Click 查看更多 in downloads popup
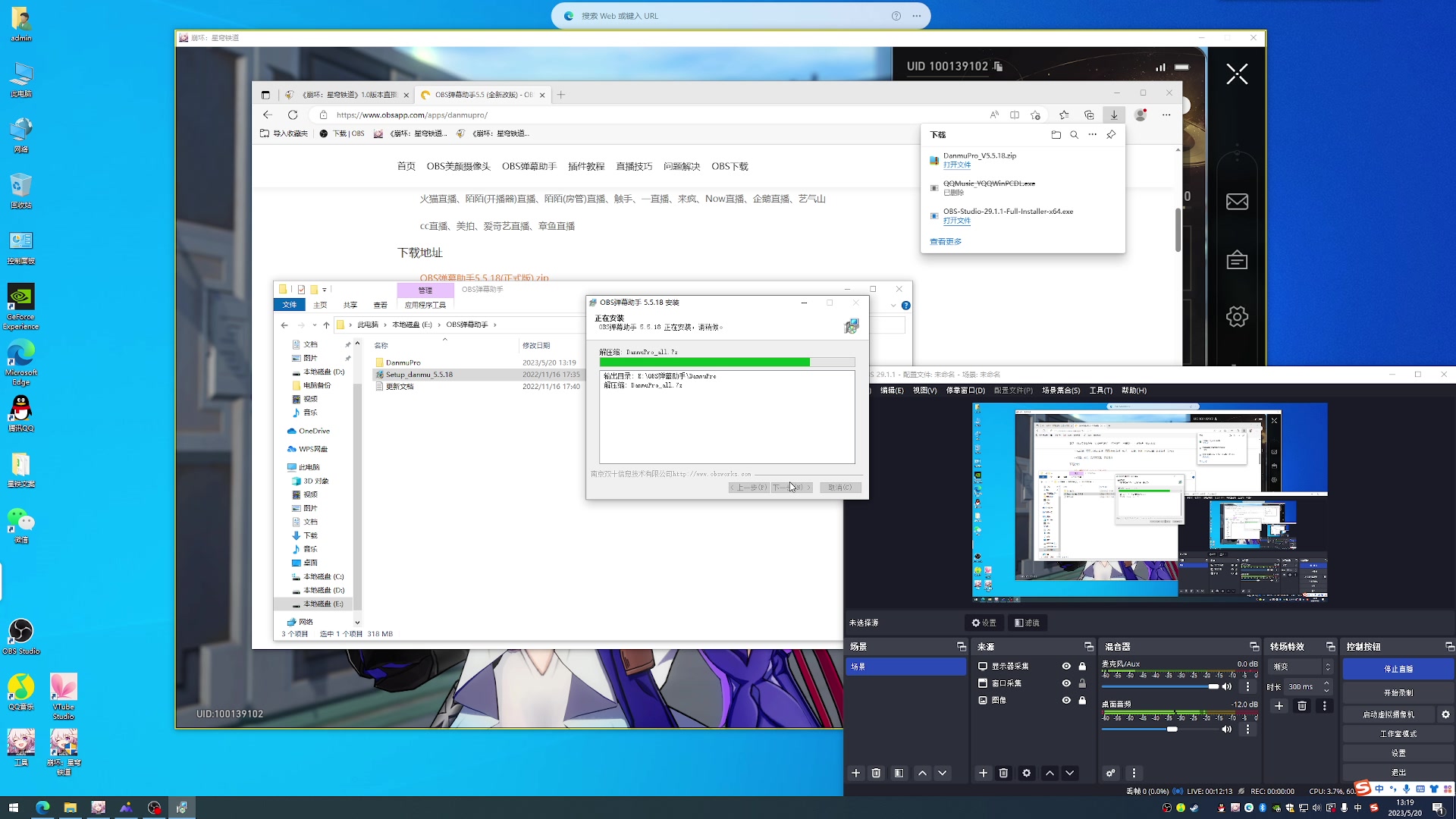The width and height of the screenshot is (1456, 819). pos(946,241)
